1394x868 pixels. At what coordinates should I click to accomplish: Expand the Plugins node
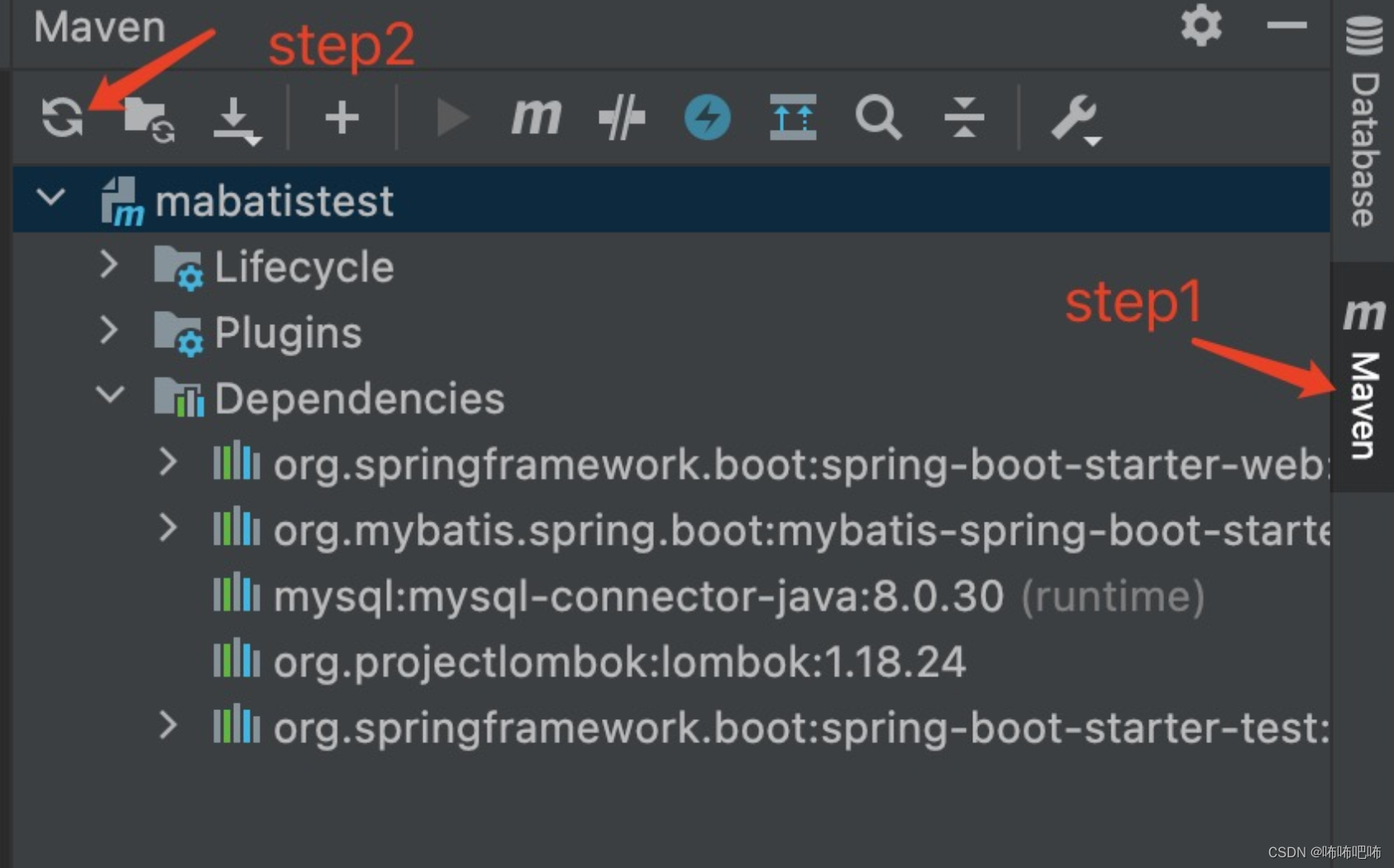(108, 330)
